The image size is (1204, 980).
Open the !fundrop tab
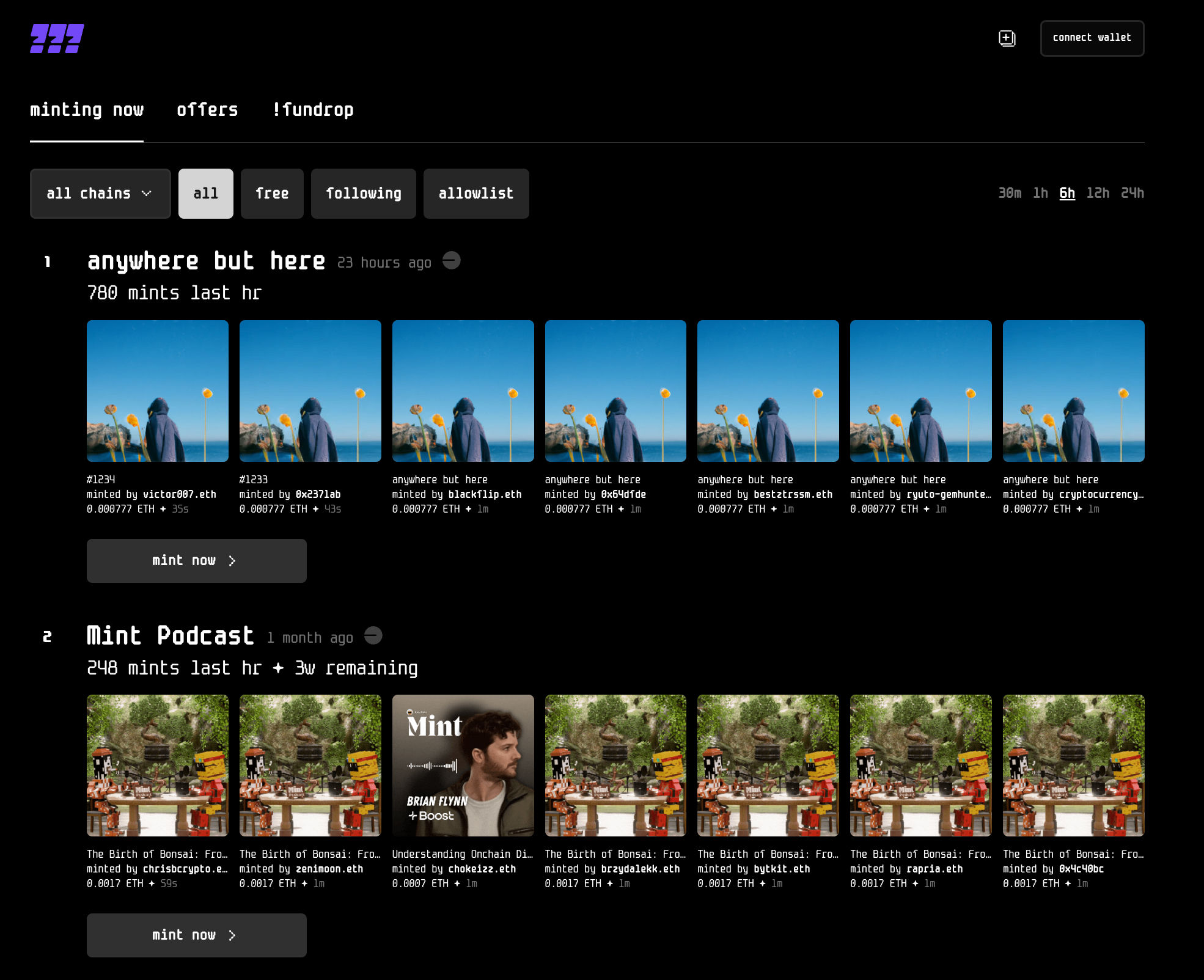pos(312,110)
